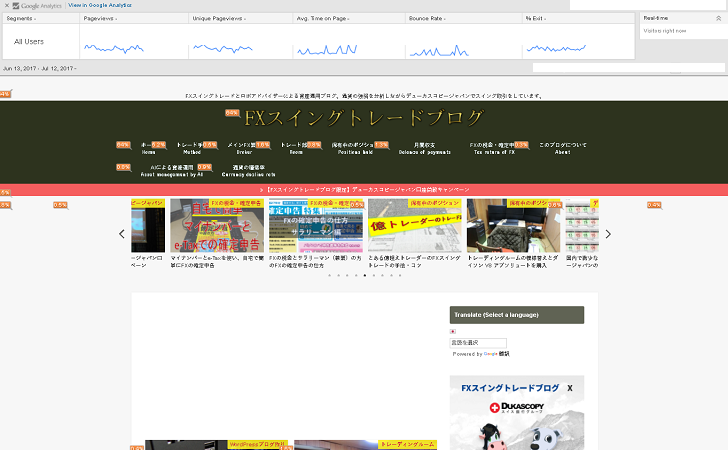Open Asset management by AI menu item
728x450 pixels.
tap(172, 170)
